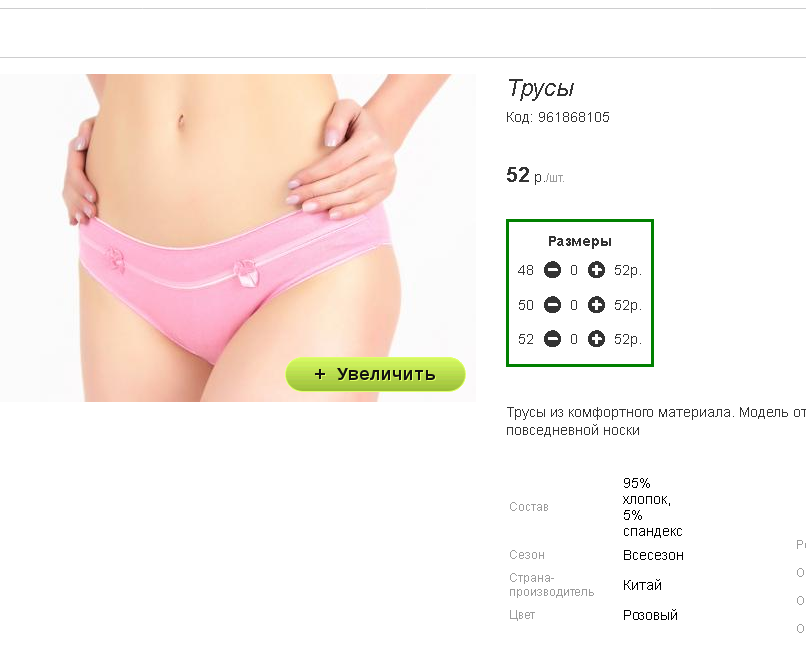Open the pink underwear product photo
This screenshot has width=806, height=664.
click(237, 237)
